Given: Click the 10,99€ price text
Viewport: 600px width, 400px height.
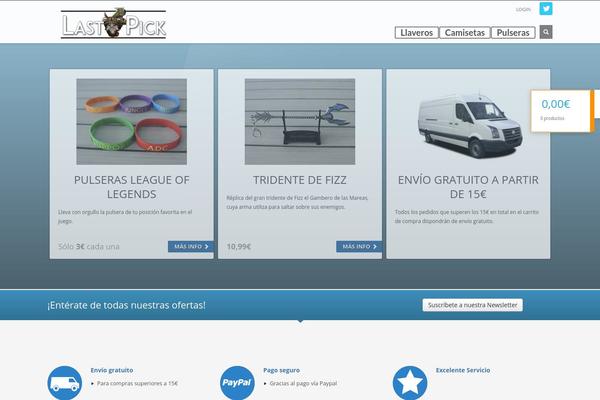Looking at the screenshot, I should pyautogui.click(x=239, y=247).
